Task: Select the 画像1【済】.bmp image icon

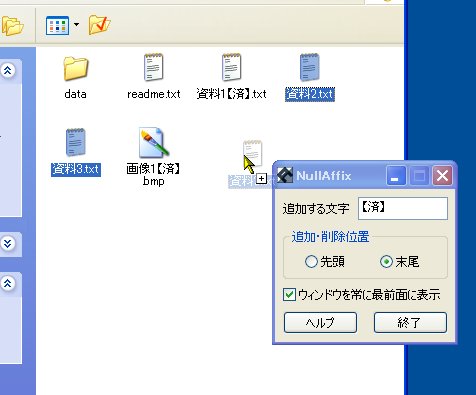Action: [x=153, y=142]
